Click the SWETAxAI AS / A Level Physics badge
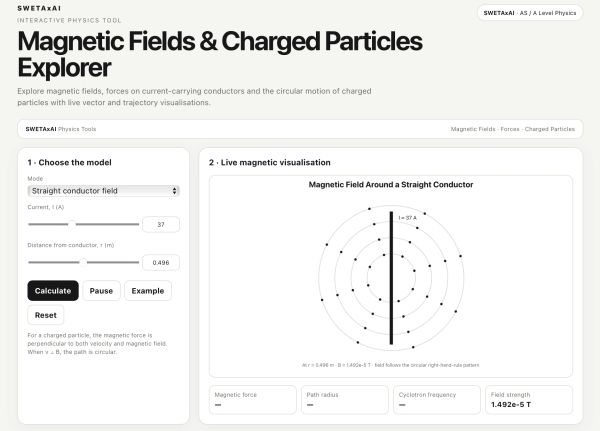 530,13
